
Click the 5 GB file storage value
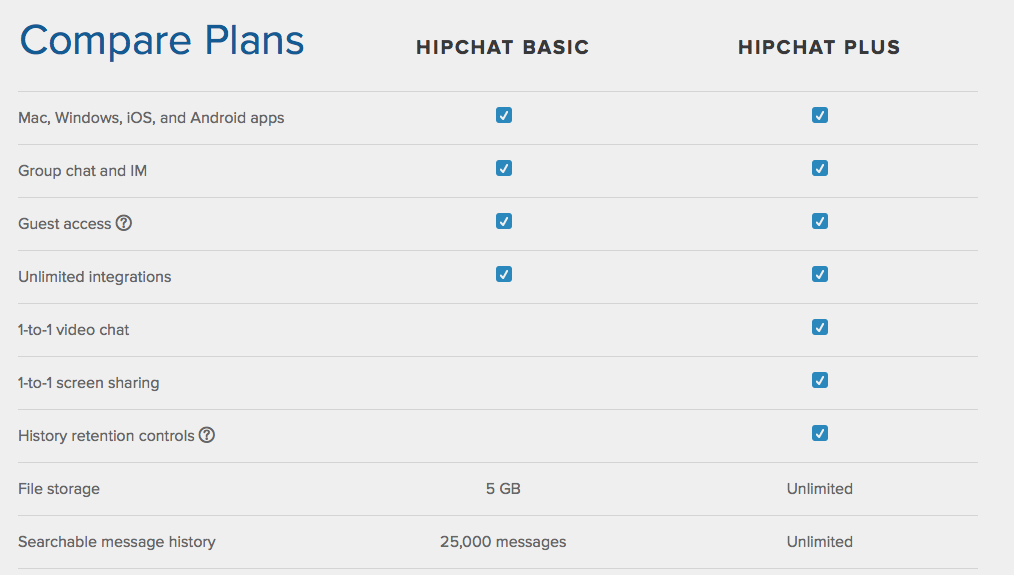[503, 489]
